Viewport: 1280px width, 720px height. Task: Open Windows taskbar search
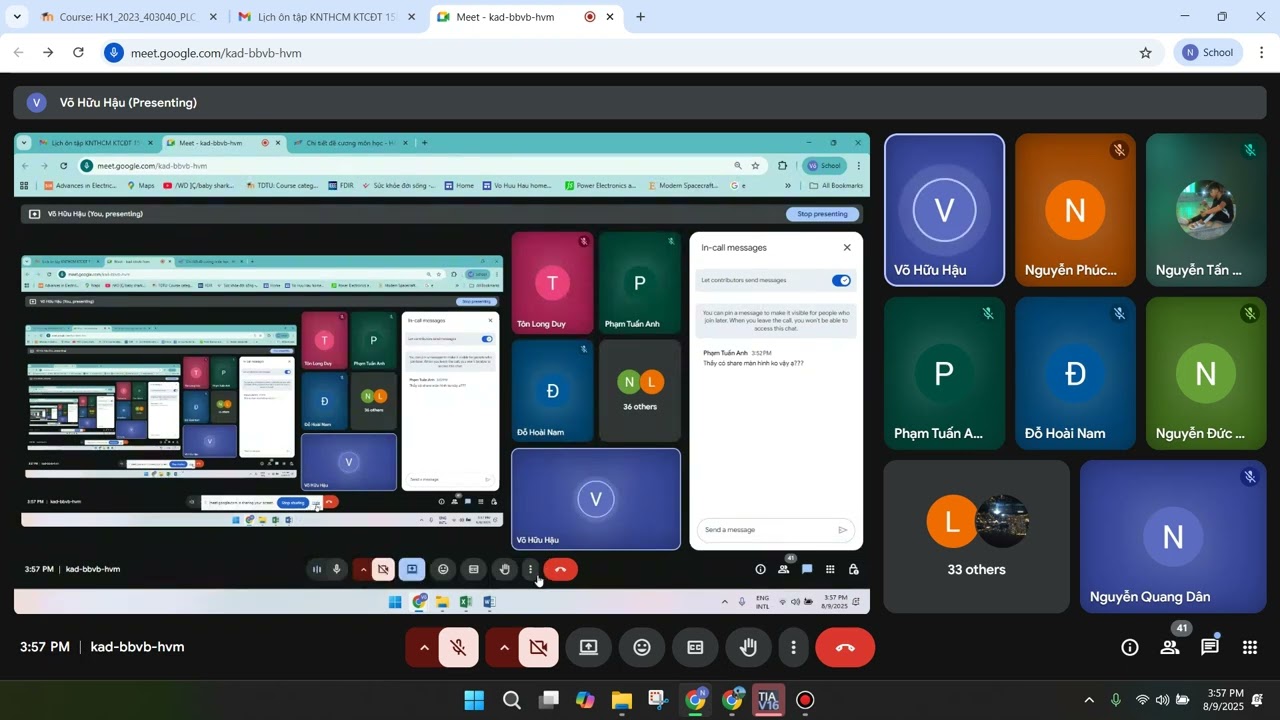512,700
